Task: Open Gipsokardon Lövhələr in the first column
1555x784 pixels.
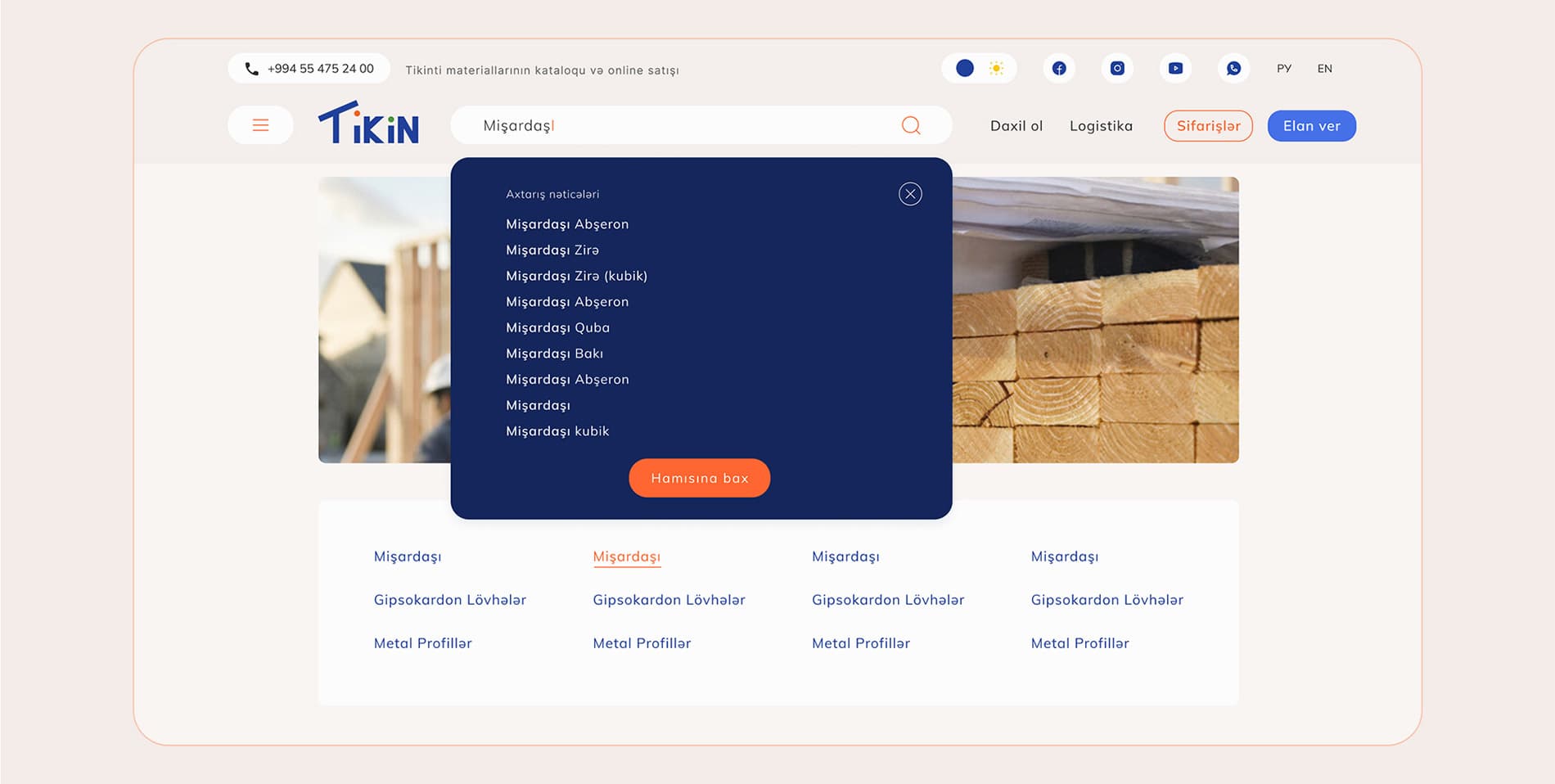Action: coord(450,600)
